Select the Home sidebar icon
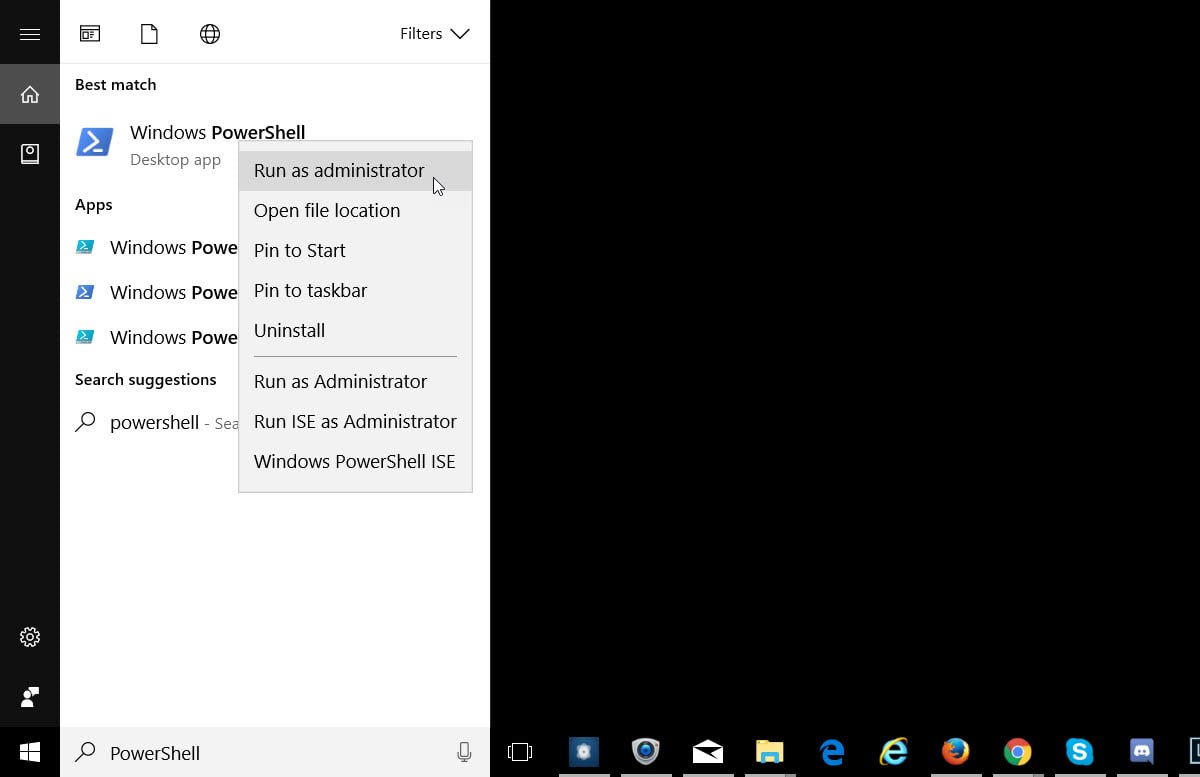 (30, 94)
